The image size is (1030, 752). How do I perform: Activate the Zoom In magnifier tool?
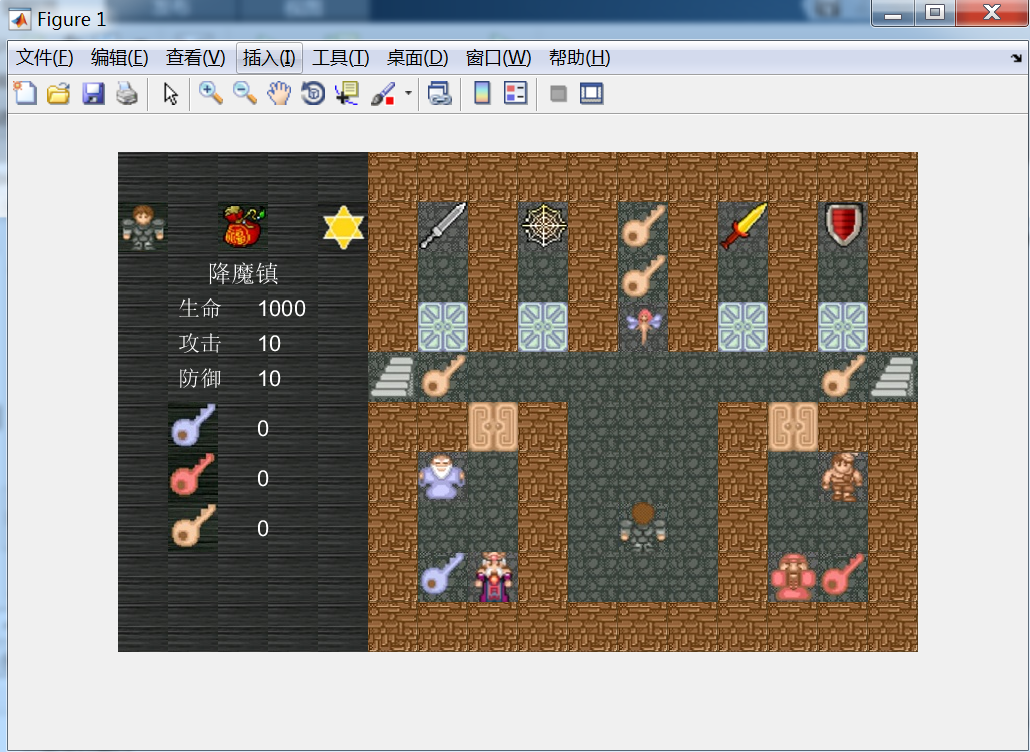[x=211, y=93]
